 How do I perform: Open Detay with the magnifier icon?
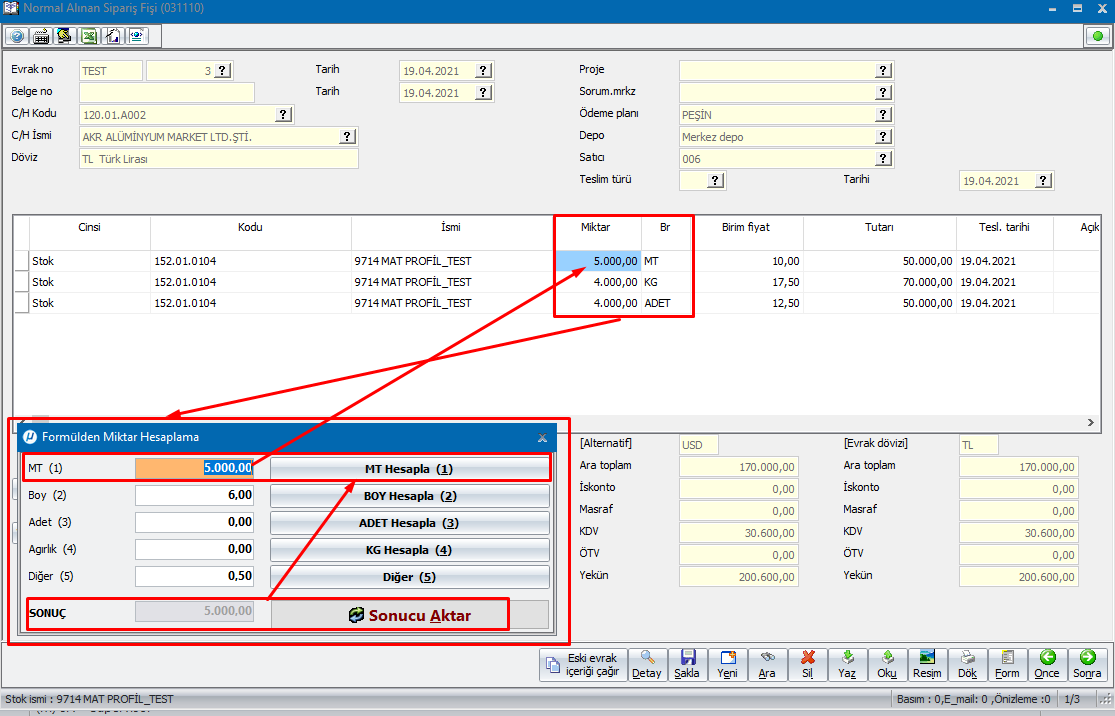point(647,666)
